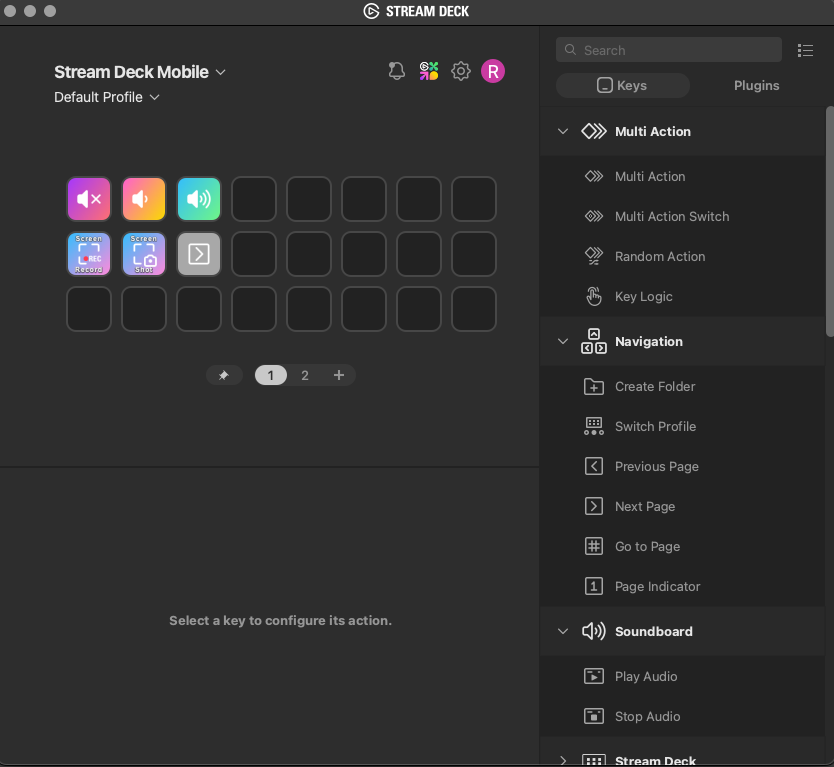Open the notifications bell icon
Screen dimensions: 834x767
point(397,71)
